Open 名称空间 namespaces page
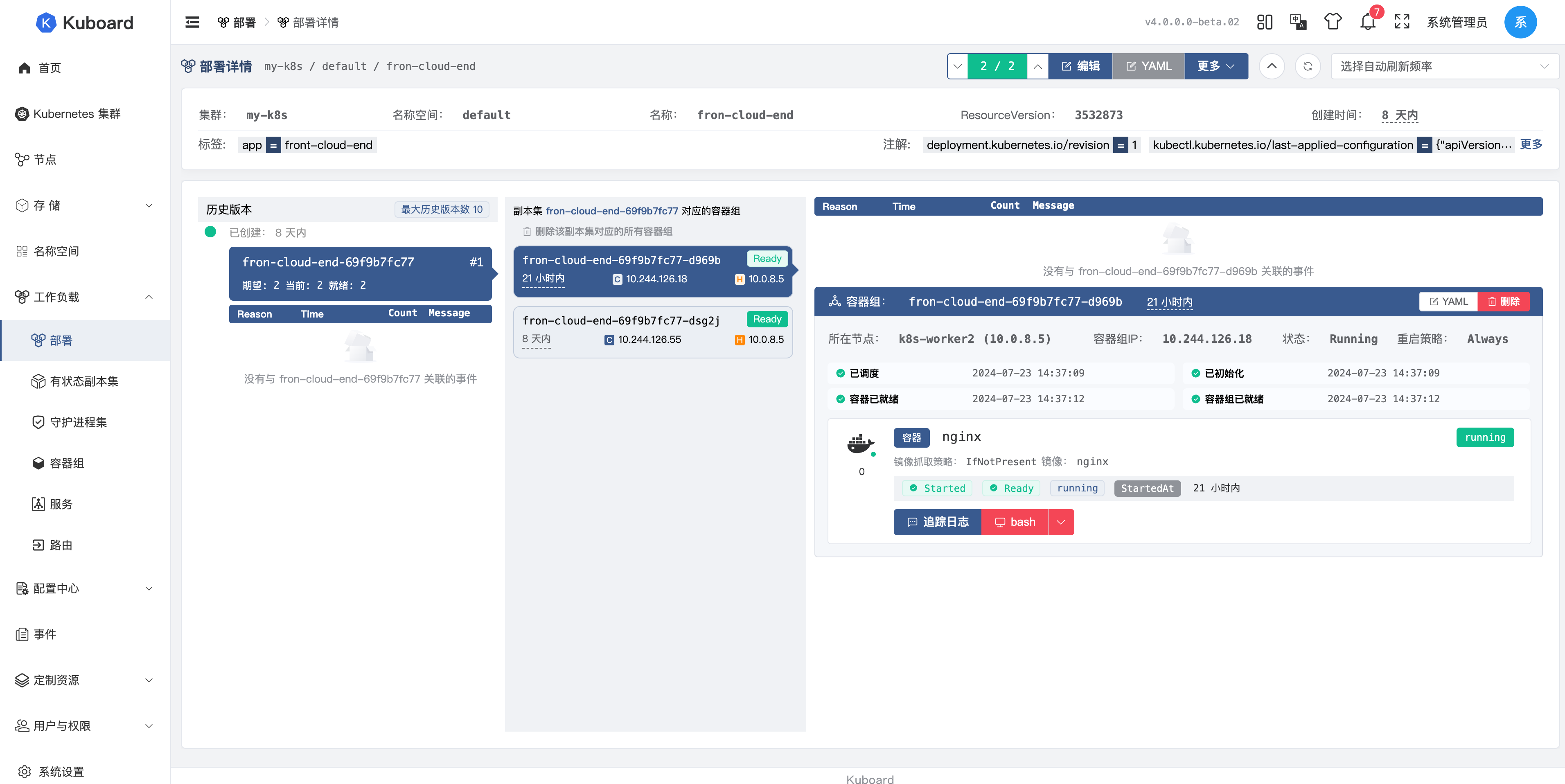Screen dimensions: 1565x784 pyautogui.click(x=85, y=251)
